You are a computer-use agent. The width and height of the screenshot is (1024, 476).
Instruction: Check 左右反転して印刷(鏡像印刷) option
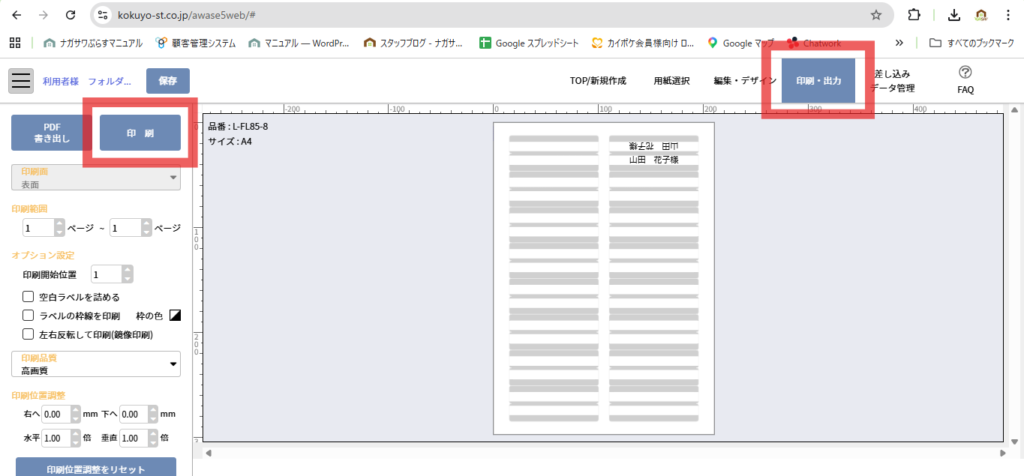click(29, 334)
